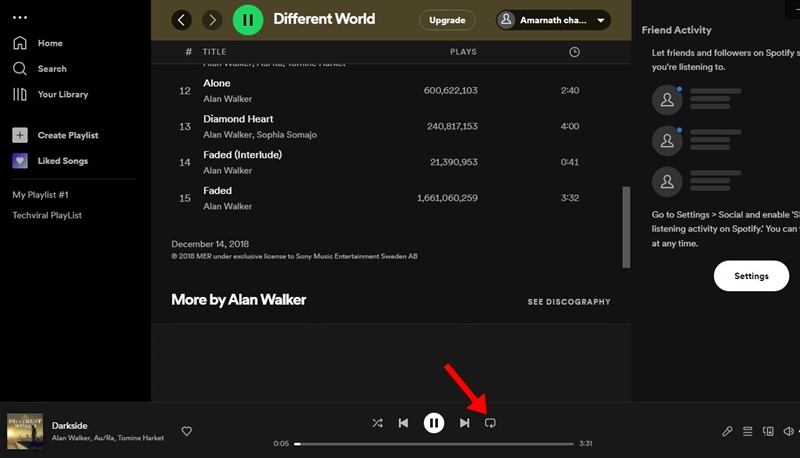Click the Search icon in sidebar
This screenshot has height=458, width=800.
[20, 69]
